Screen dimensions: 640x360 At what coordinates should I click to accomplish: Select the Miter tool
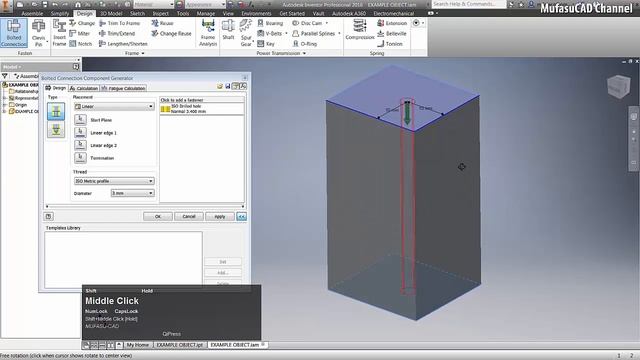click(80, 33)
